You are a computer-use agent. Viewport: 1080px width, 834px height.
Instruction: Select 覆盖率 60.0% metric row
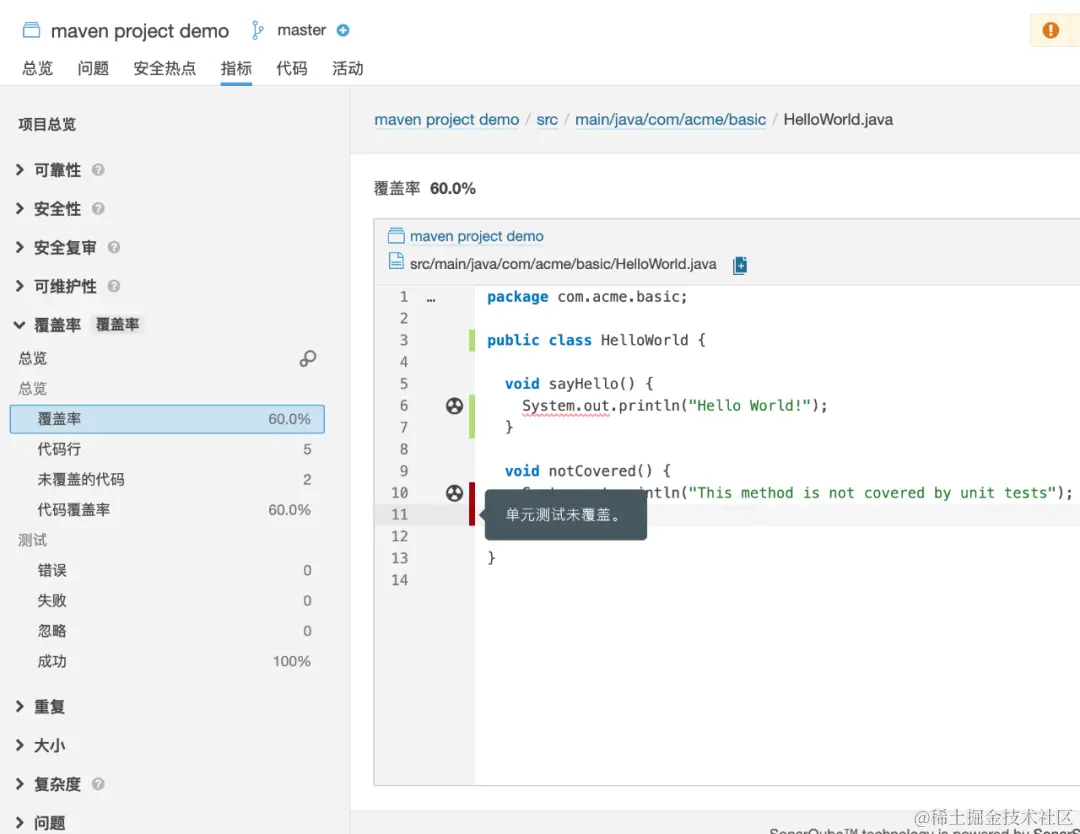pyautogui.click(x=167, y=419)
